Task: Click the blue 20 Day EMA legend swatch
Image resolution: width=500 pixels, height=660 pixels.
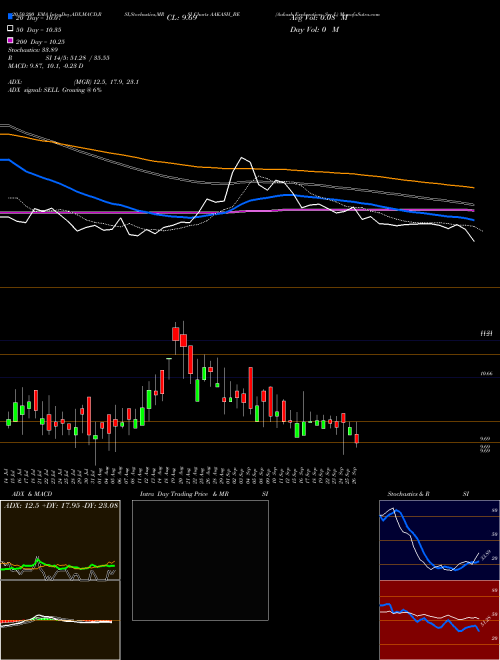Action: tap(11, 16)
